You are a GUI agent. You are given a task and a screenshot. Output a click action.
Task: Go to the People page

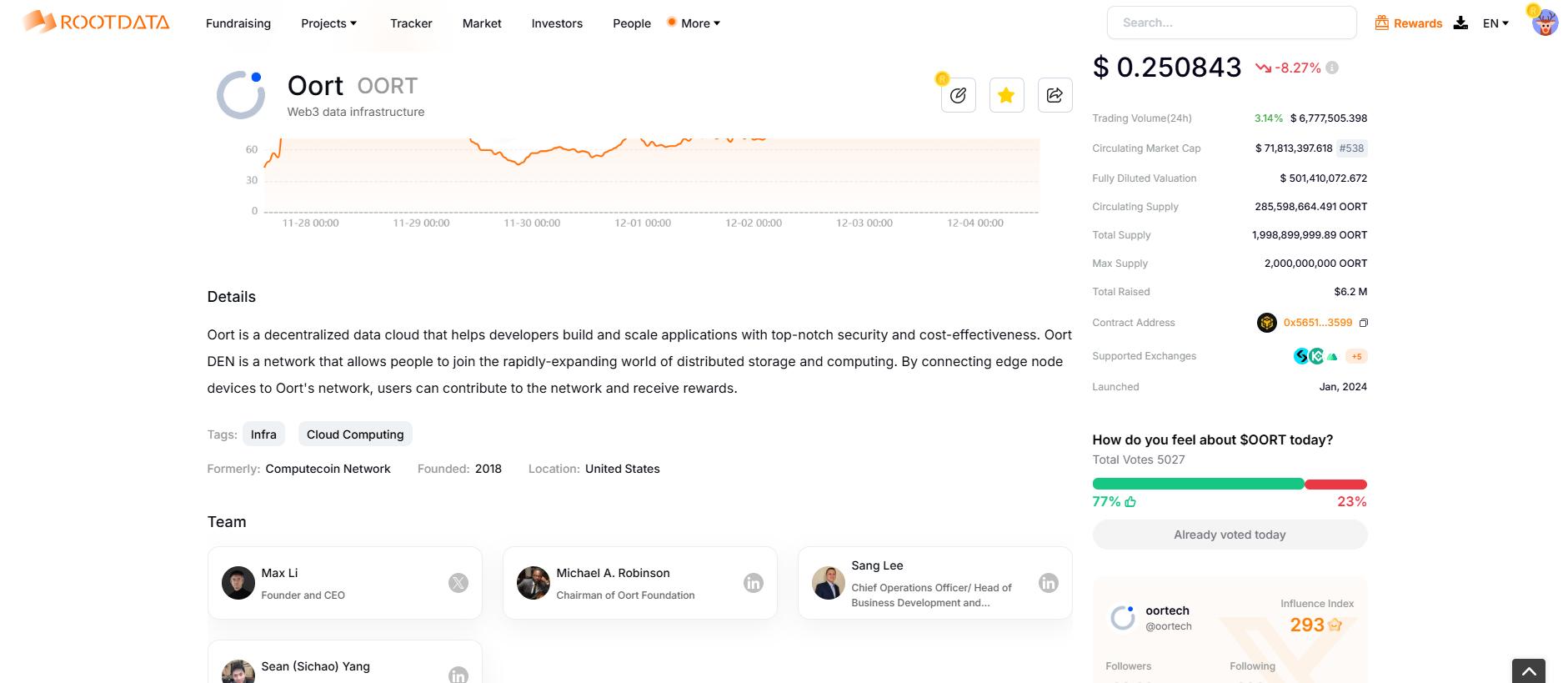pyautogui.click(x=632, y=23)
